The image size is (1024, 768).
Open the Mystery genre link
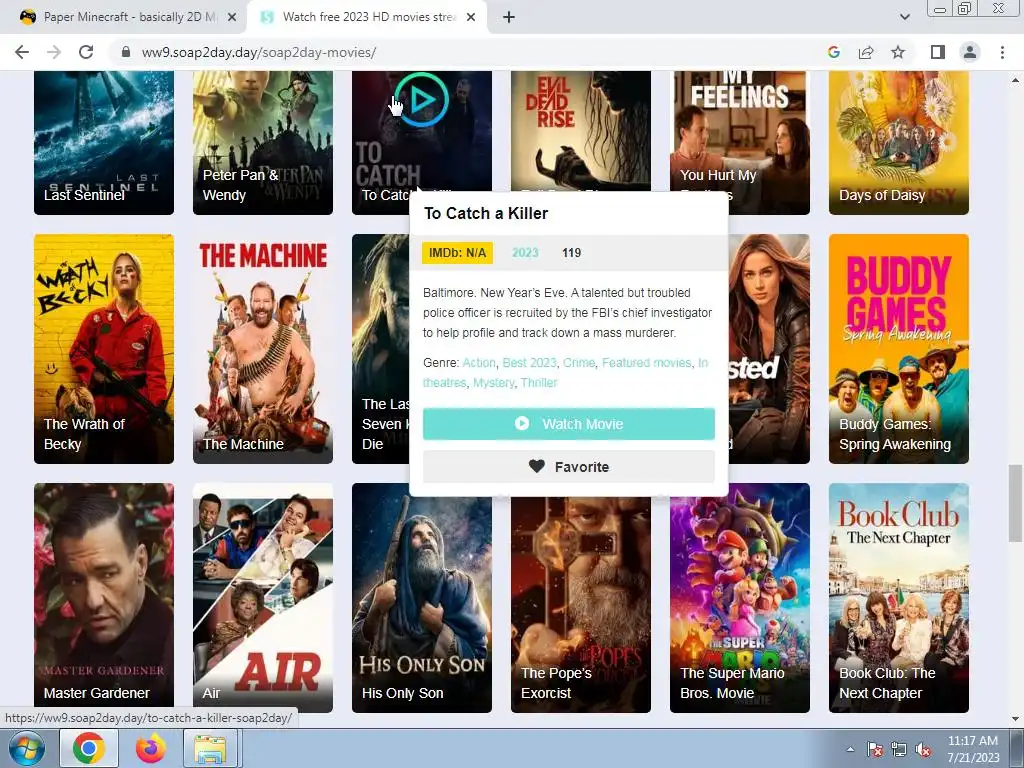(493, 383)
